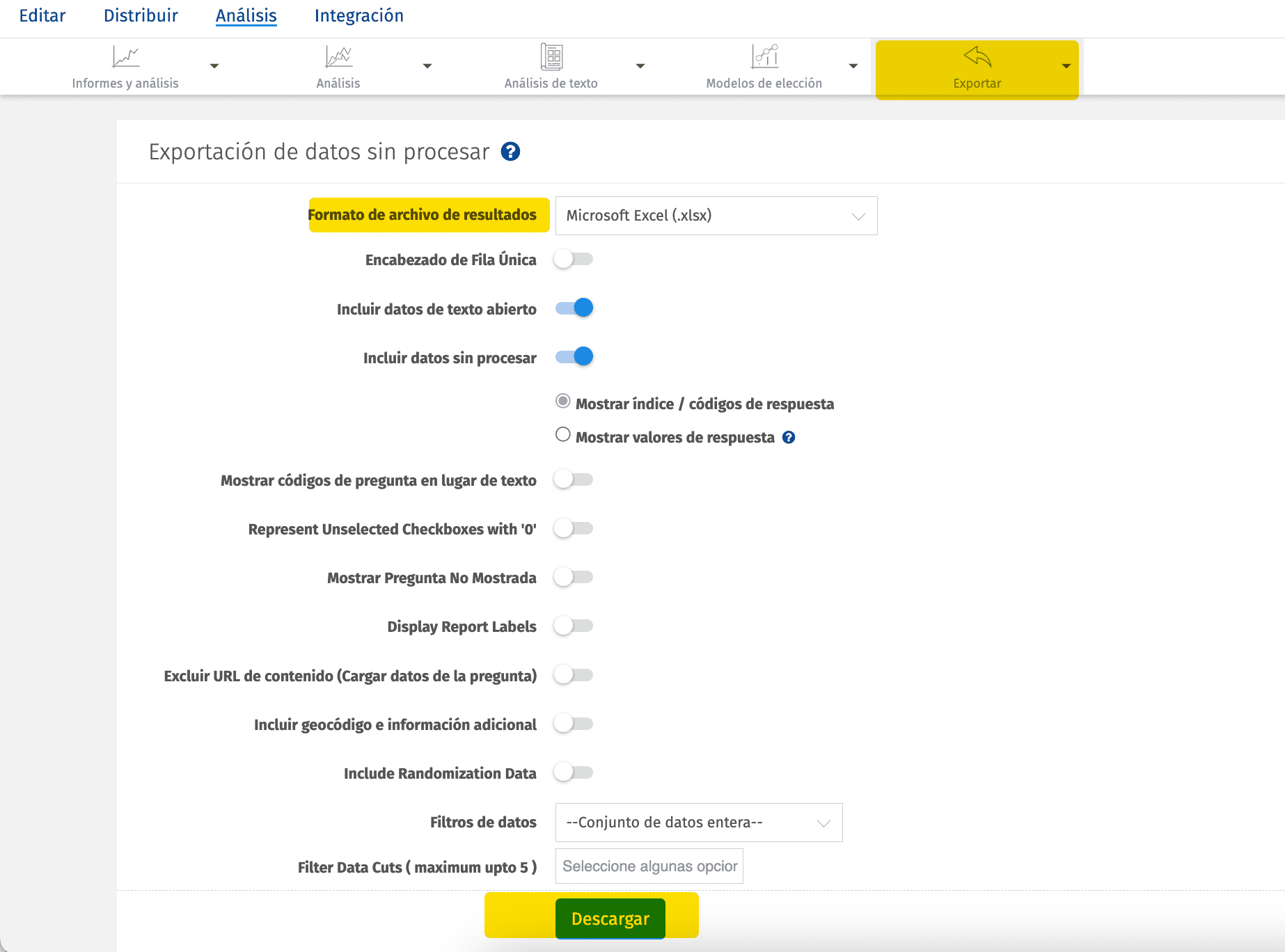This screenshot has width=1285, height=952.
Task: Select the Exportar arrow icon
Action: [x=977, y=57]
